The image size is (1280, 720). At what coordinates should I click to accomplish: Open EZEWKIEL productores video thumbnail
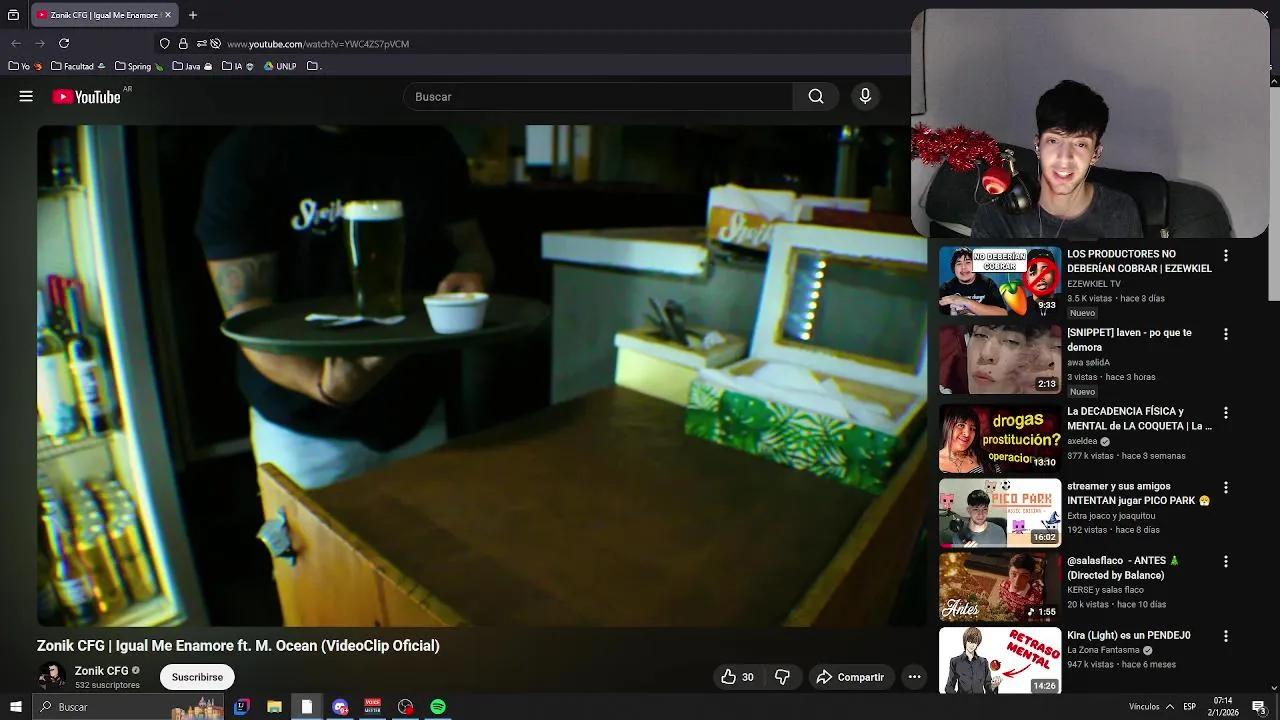(x=1000, y=280)
